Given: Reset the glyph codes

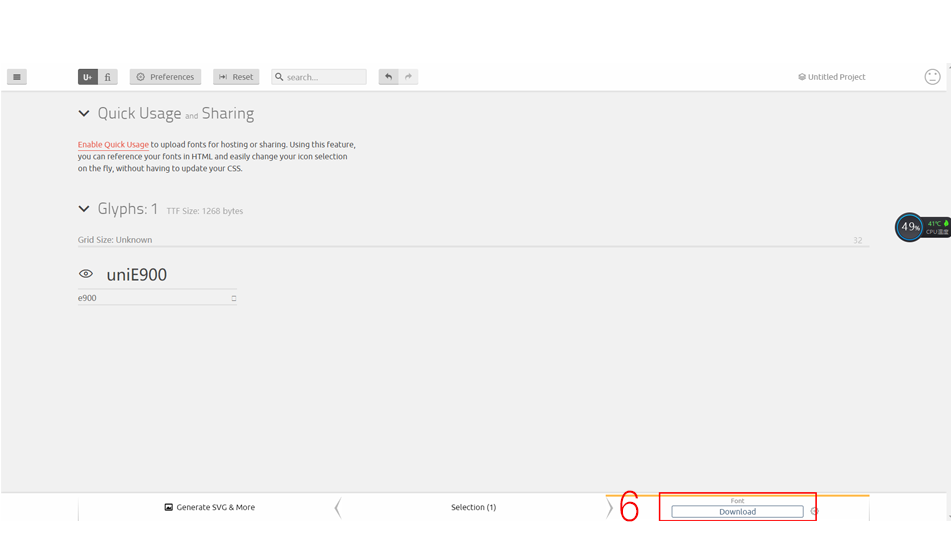Looking at the screenshot, I should [236, 77].
